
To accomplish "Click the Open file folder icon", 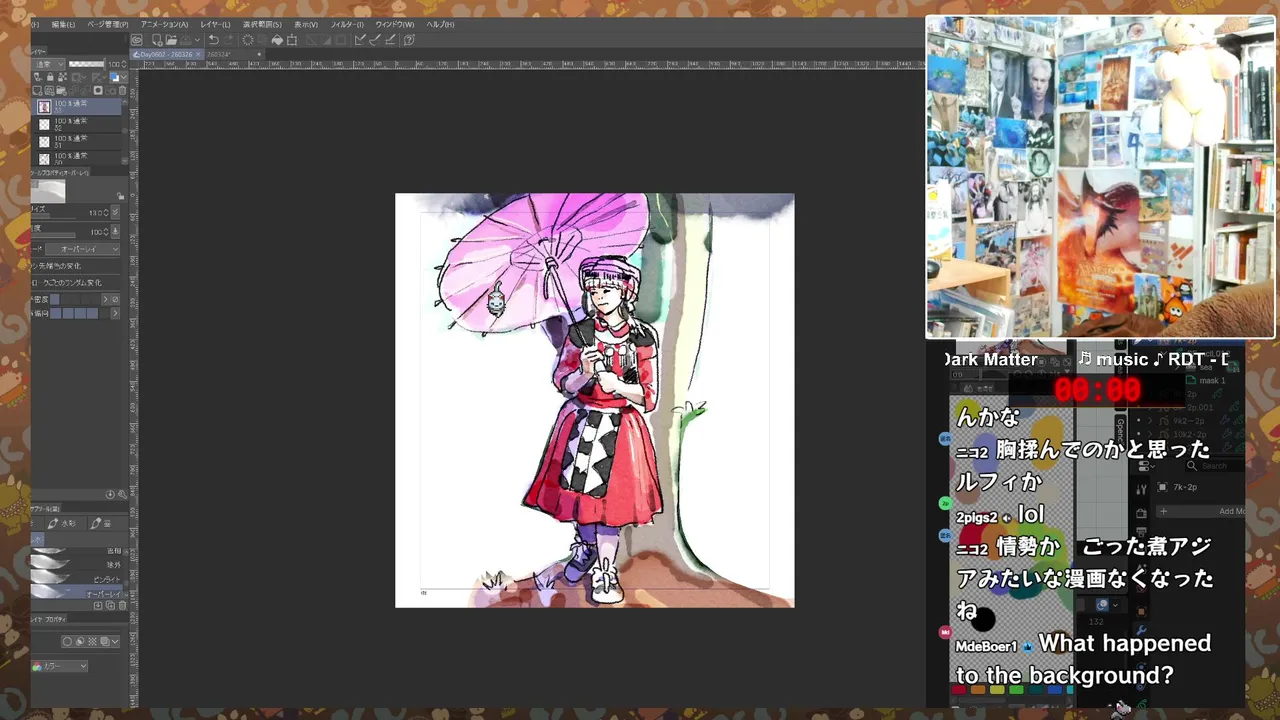I will tap(171, 40).
